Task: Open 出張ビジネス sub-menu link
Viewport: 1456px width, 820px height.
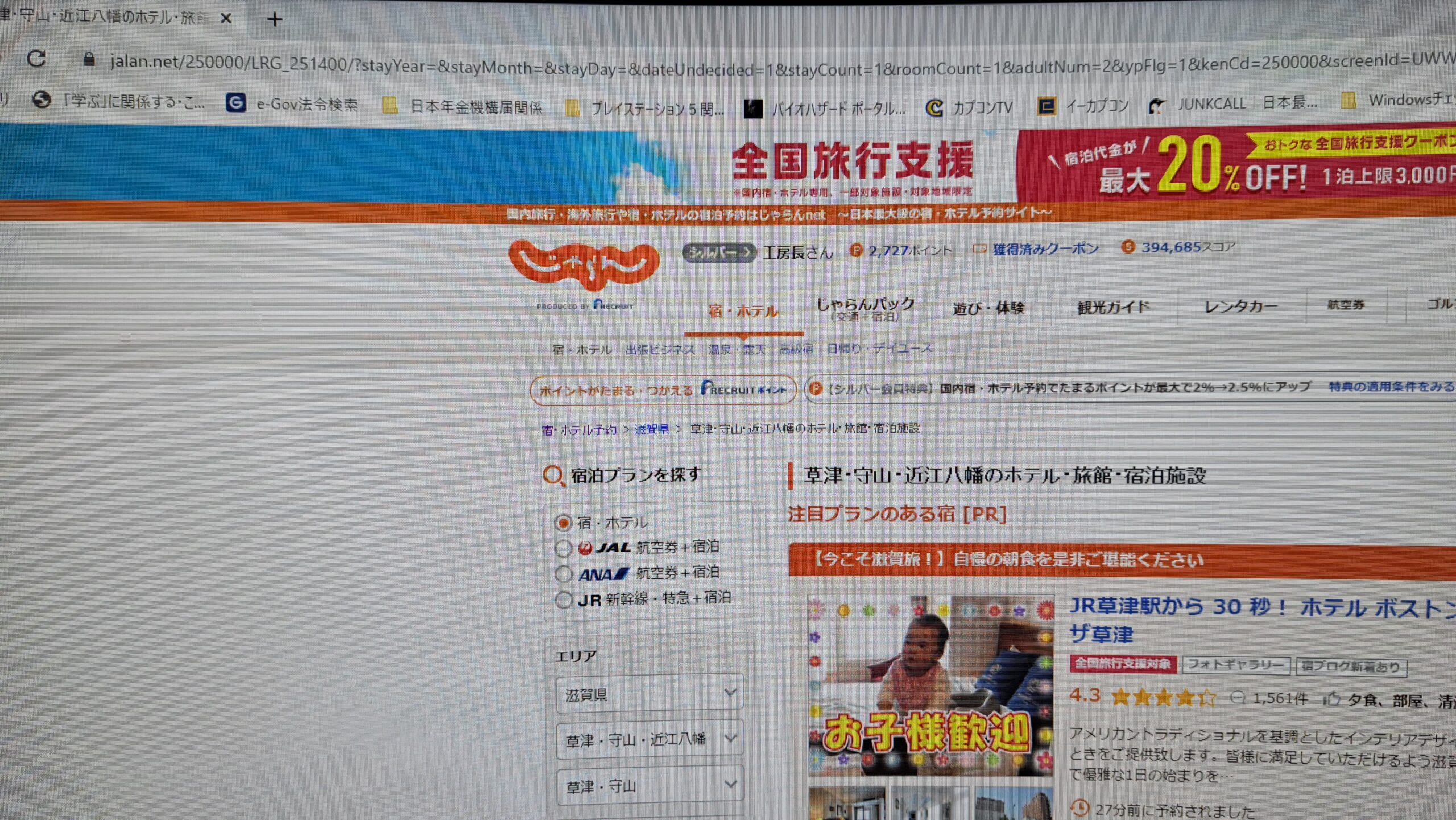Action: [660, 350]
